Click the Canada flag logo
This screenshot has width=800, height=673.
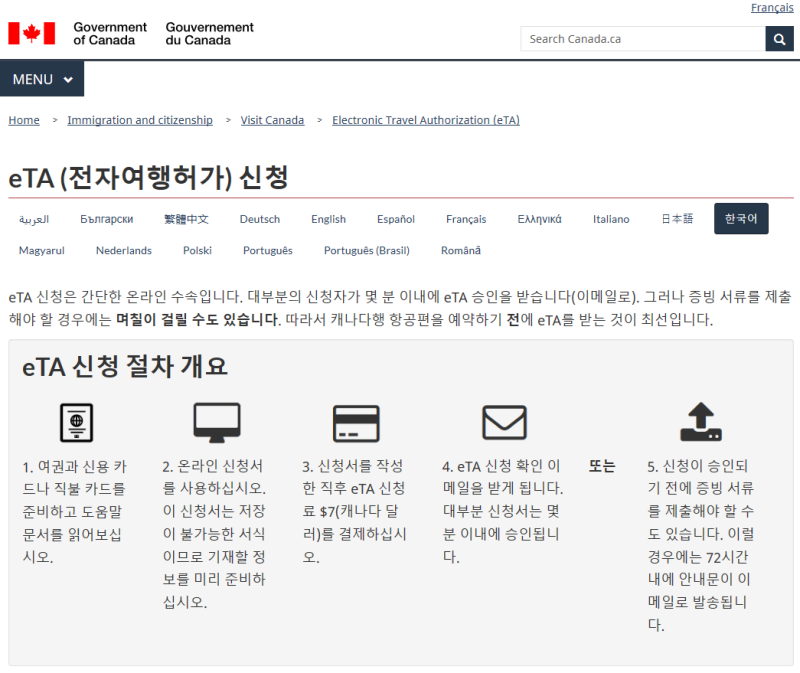[x=32, y=33]
